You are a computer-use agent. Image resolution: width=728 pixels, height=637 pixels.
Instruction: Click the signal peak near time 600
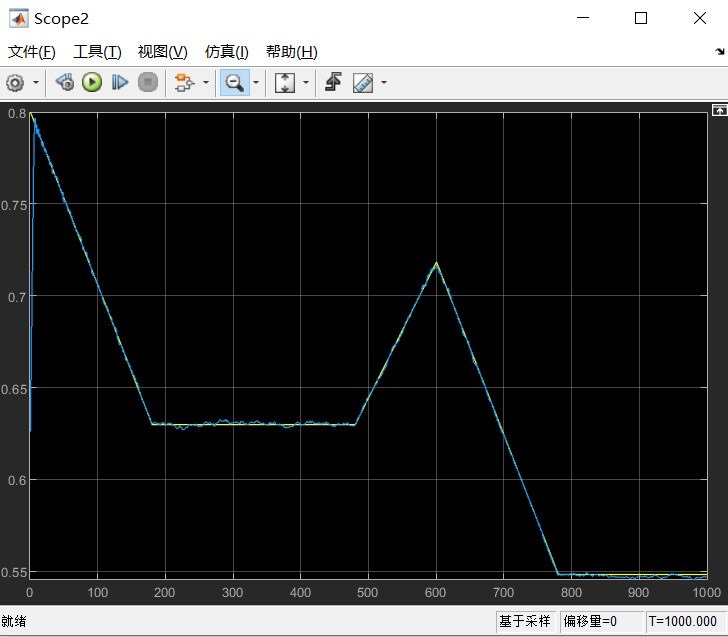click(436, 263)
